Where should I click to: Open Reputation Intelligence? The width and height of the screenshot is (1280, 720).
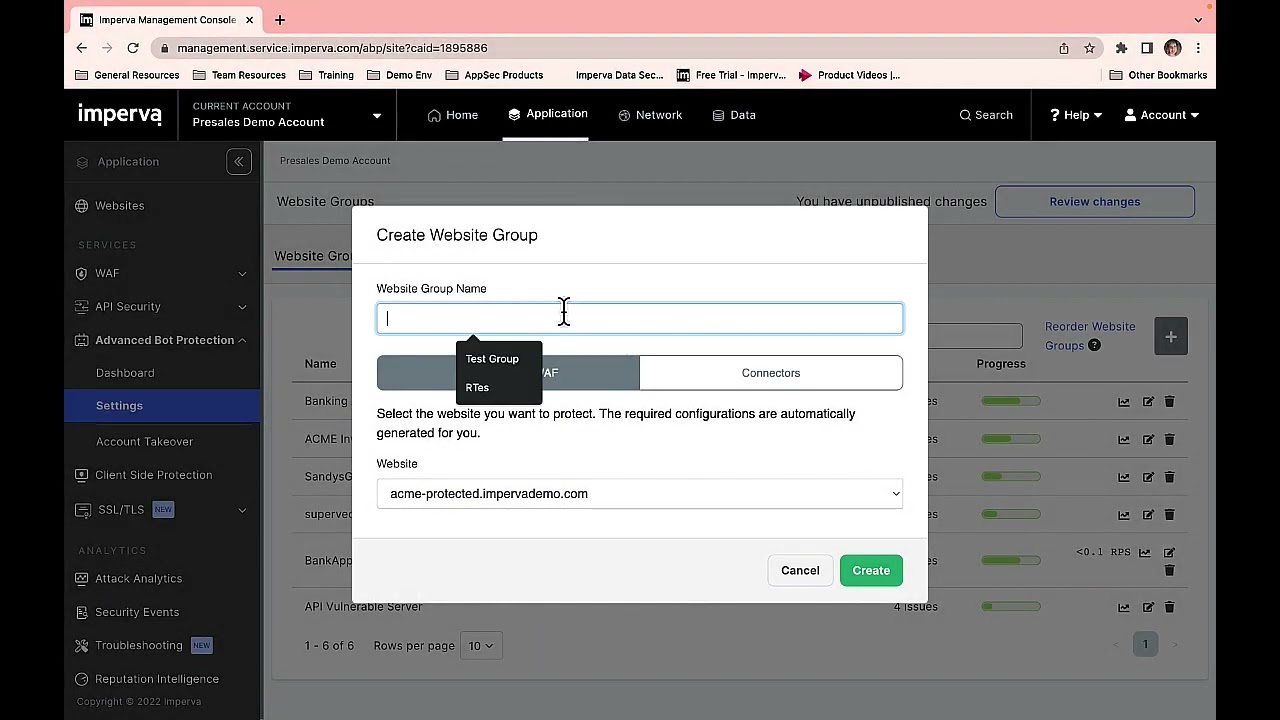point(157,679)
